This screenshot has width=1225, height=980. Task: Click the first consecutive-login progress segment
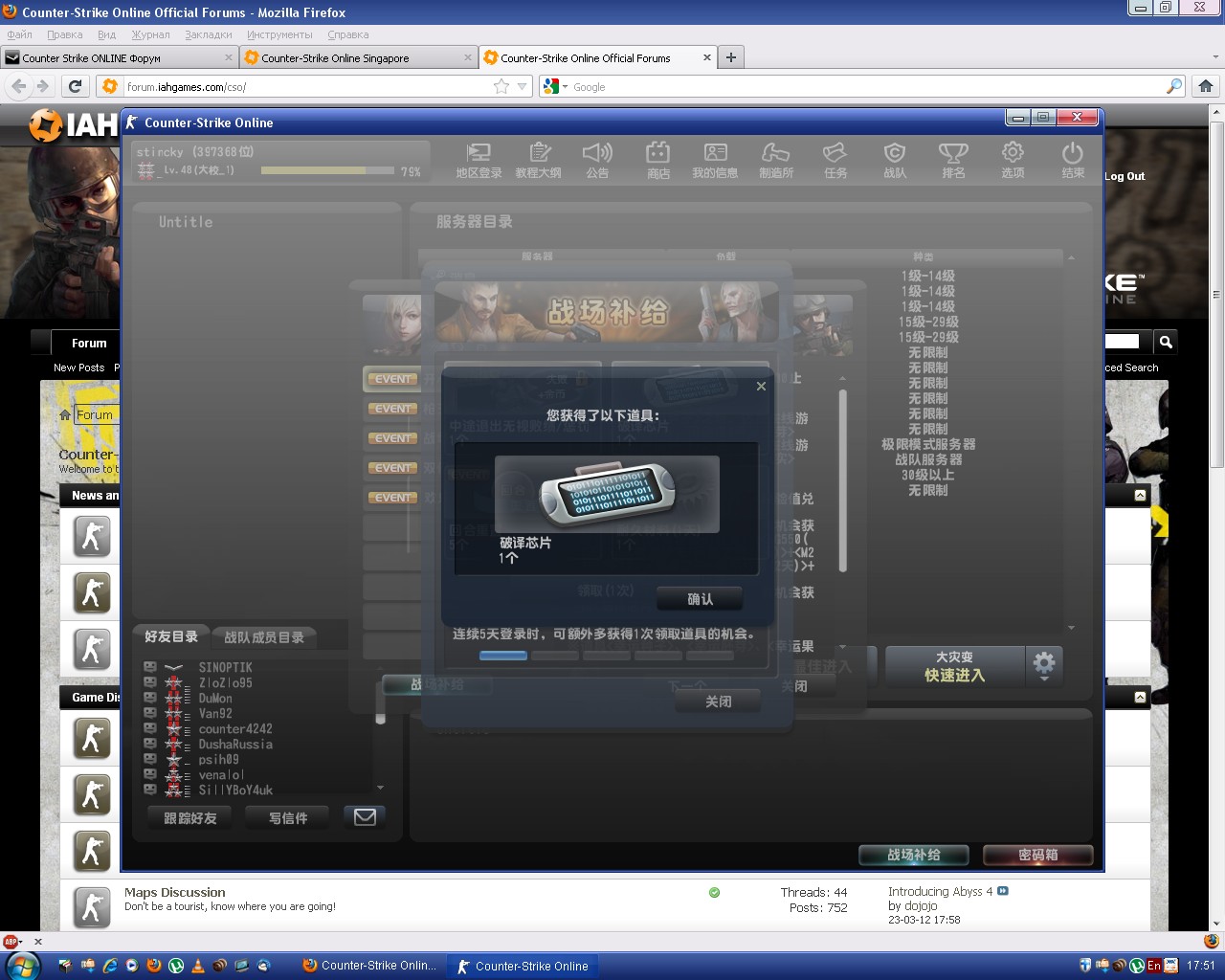tap(503, 656)
